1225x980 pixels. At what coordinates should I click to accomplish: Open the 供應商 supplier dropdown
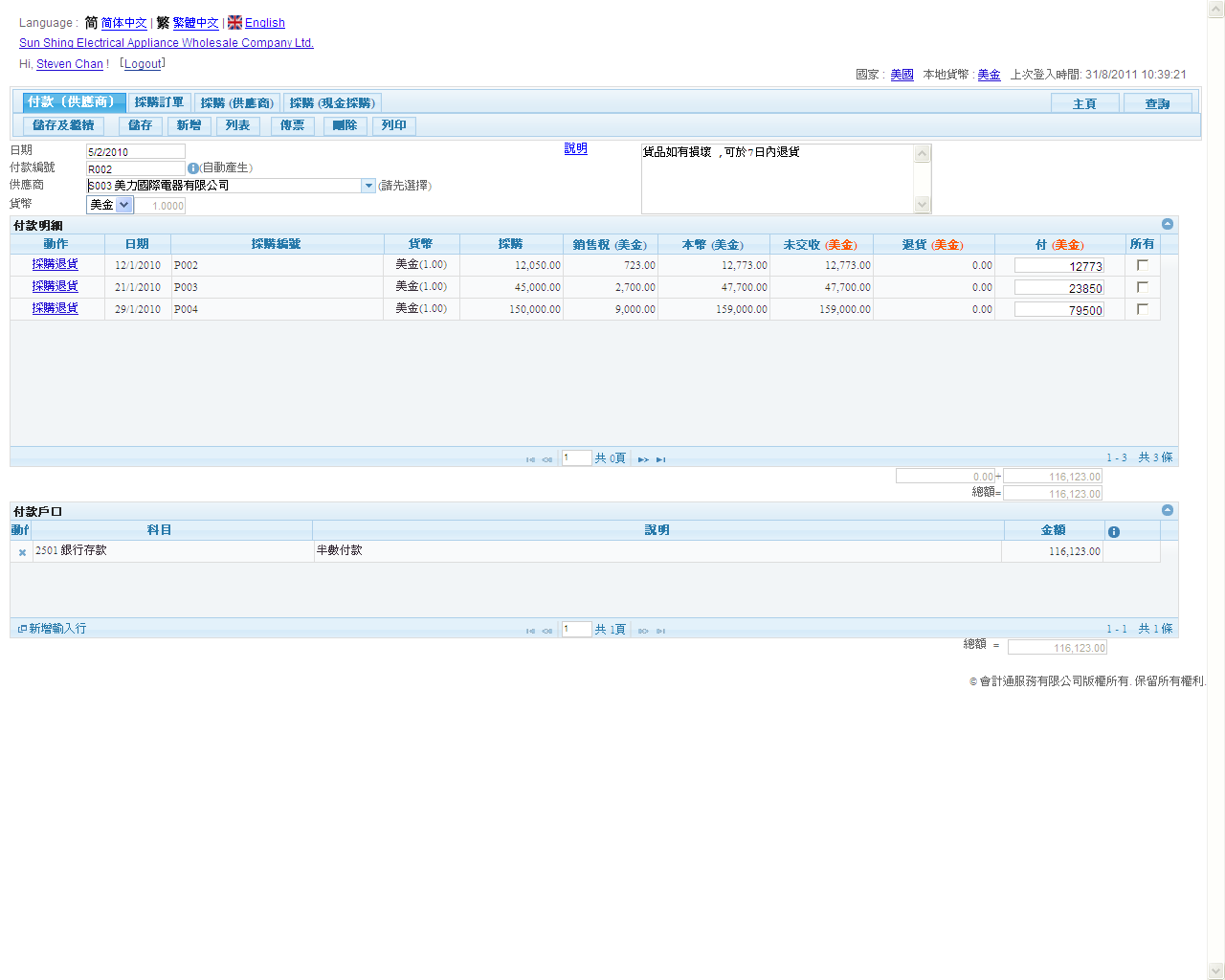(368, 186)
